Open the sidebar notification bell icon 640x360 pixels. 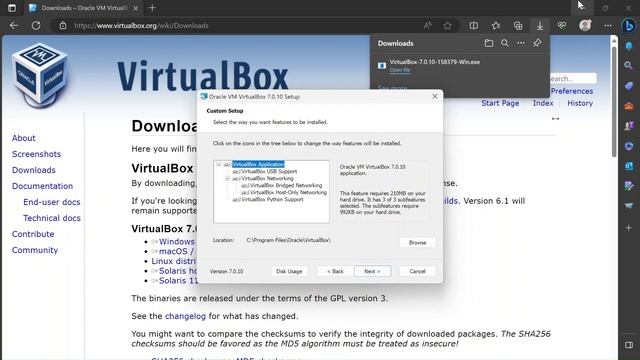click(x=629, y=46)
